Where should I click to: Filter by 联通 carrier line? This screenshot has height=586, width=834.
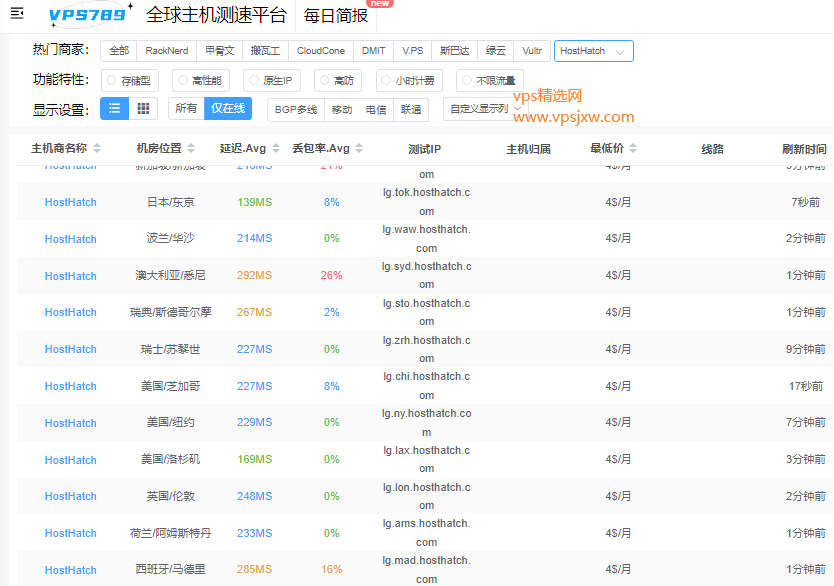coord(411,110)
